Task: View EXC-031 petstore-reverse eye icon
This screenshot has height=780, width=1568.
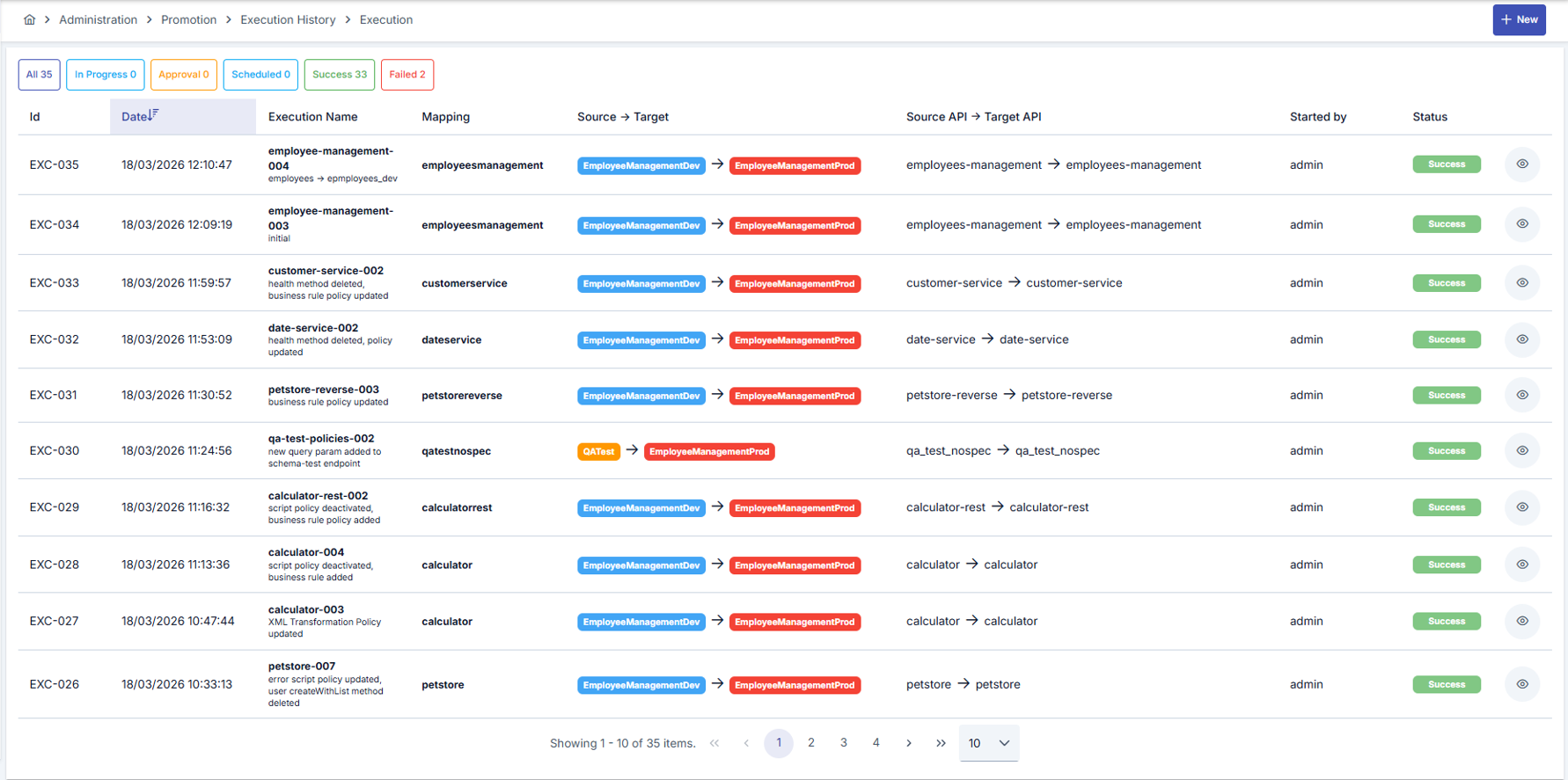Action: [x=1521, y=395]
